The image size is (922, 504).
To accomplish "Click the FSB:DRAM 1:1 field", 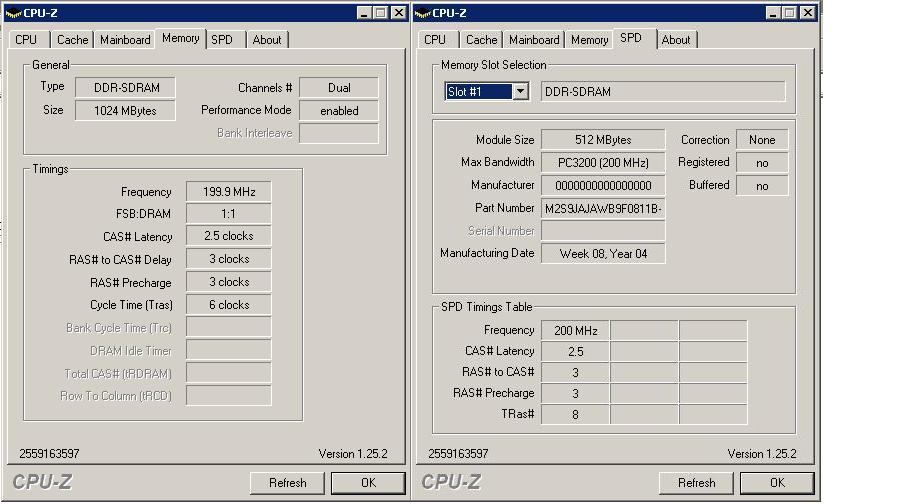I will tap(229, 213).
